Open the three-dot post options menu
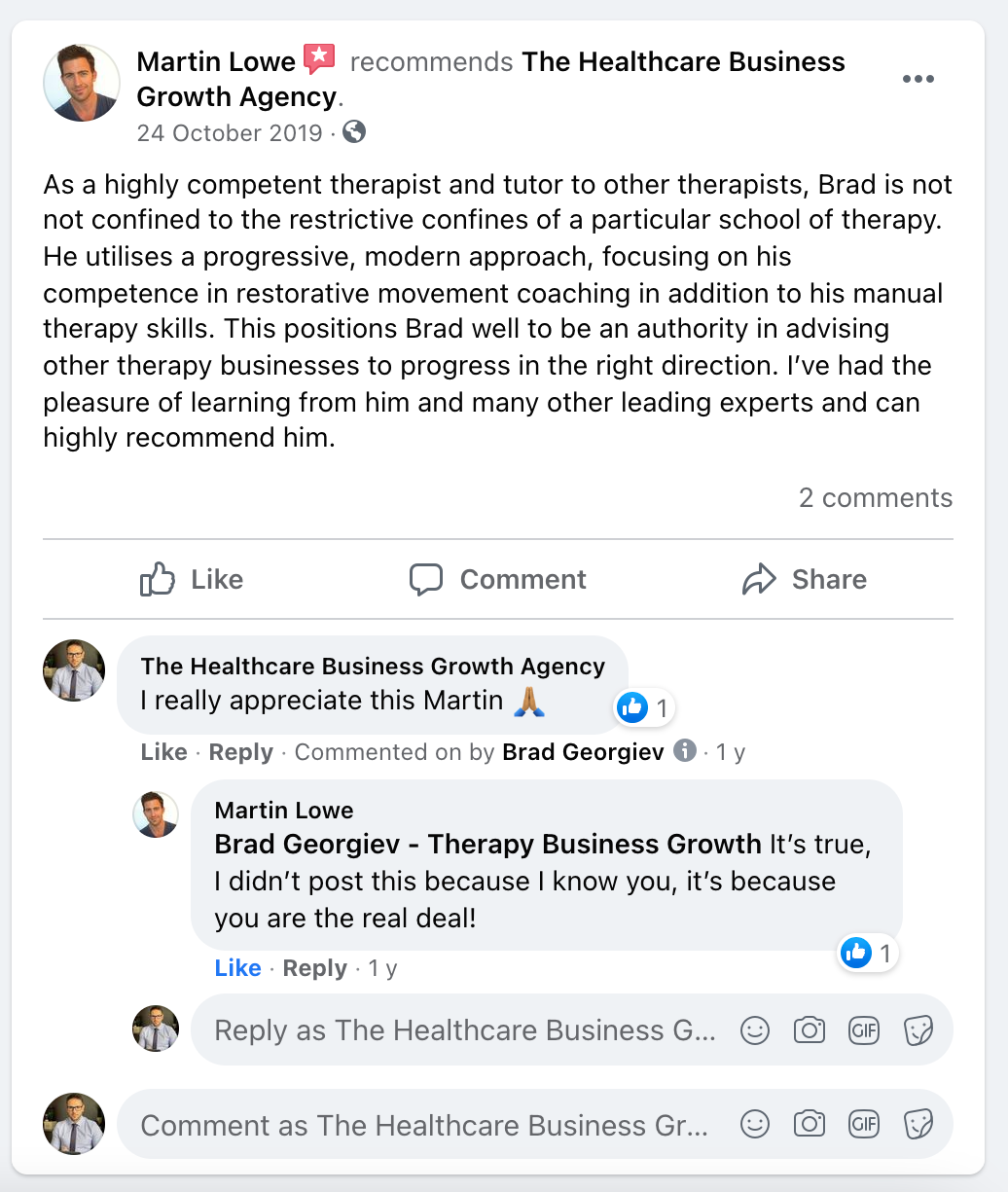This screenshot has height=1192, width=1008. point(918,80)
